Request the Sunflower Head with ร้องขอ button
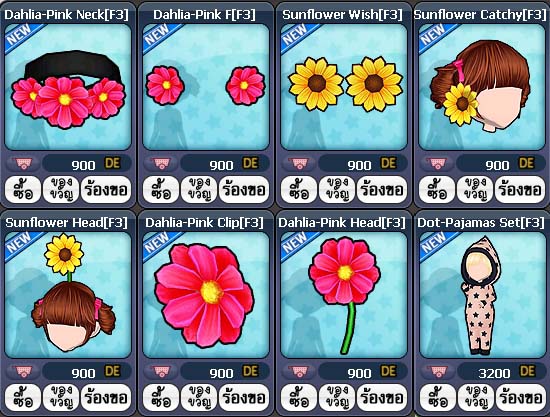 coord(106,398)
